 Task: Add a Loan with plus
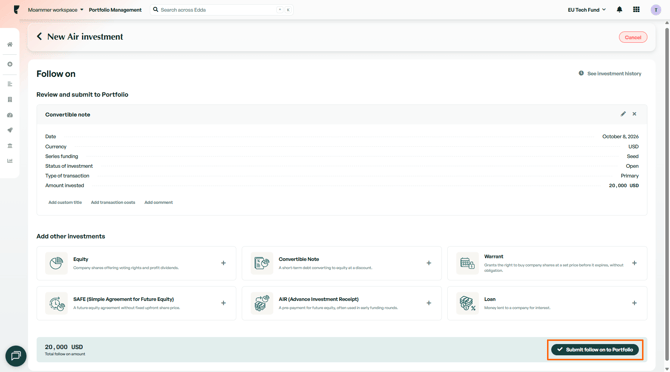pyautogui.click(x=635, y=303)
